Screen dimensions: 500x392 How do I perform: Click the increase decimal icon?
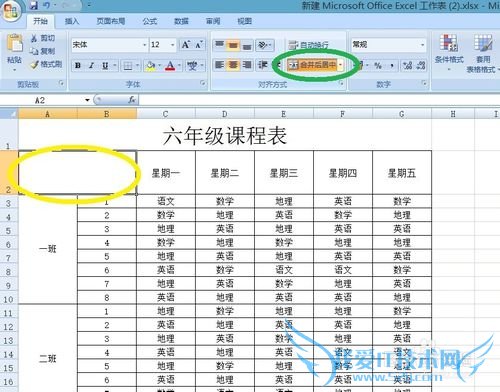pyautogui.click(x=407, y=65)
